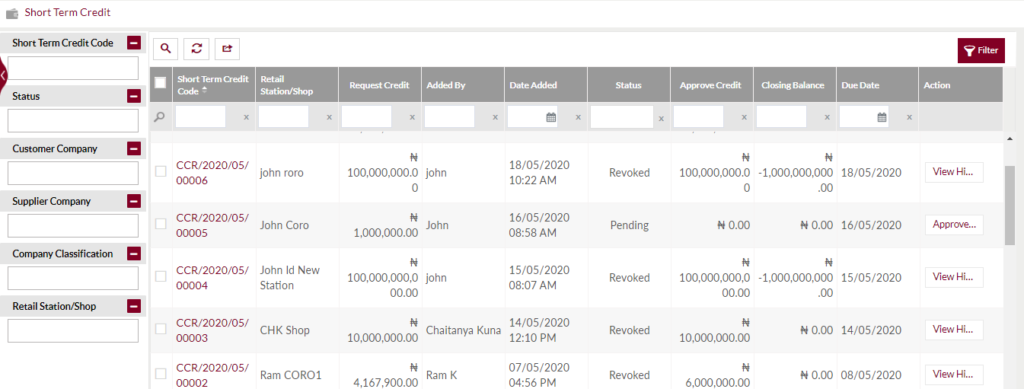Clear the Added By column filter
Viewport: 1024px width, 389px height.
[x=495, y=117]
